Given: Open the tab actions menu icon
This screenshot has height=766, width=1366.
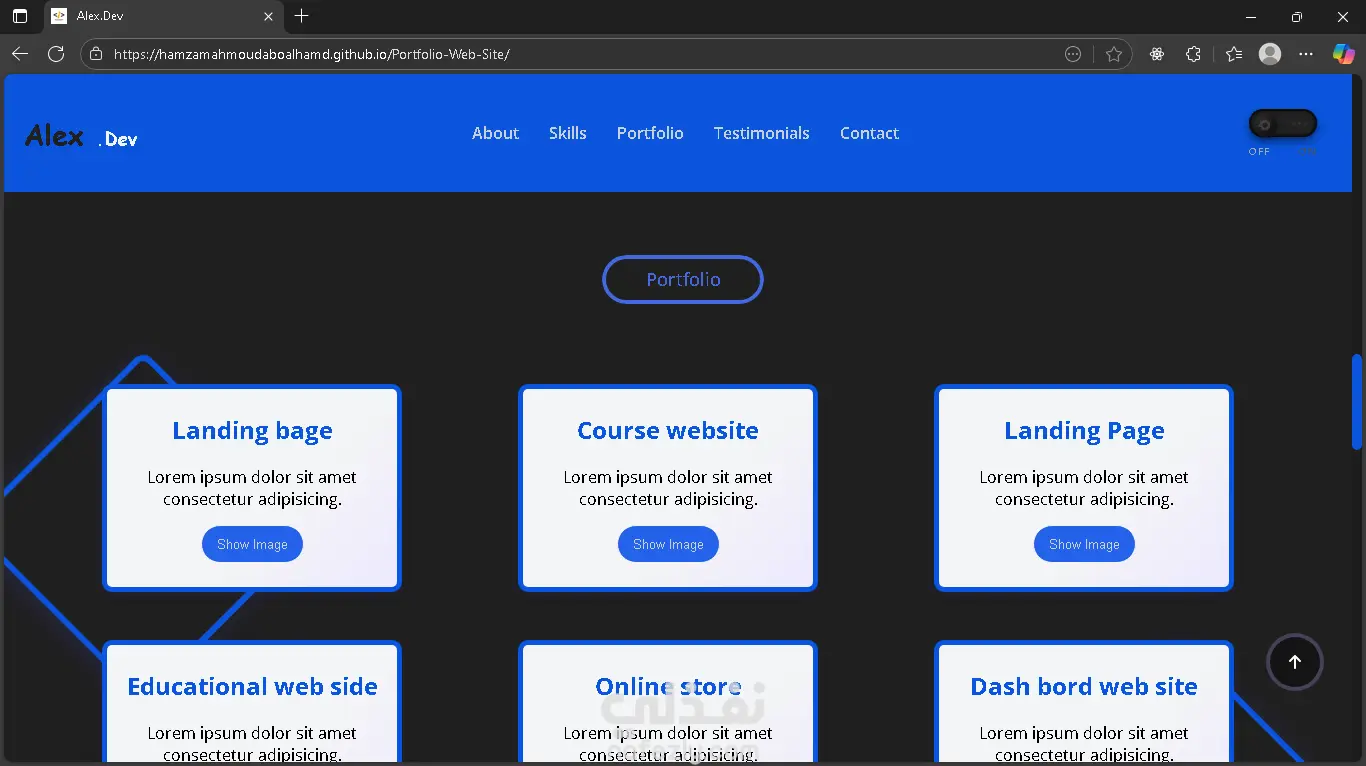Looking at the screenshot, I should point(20,16).
